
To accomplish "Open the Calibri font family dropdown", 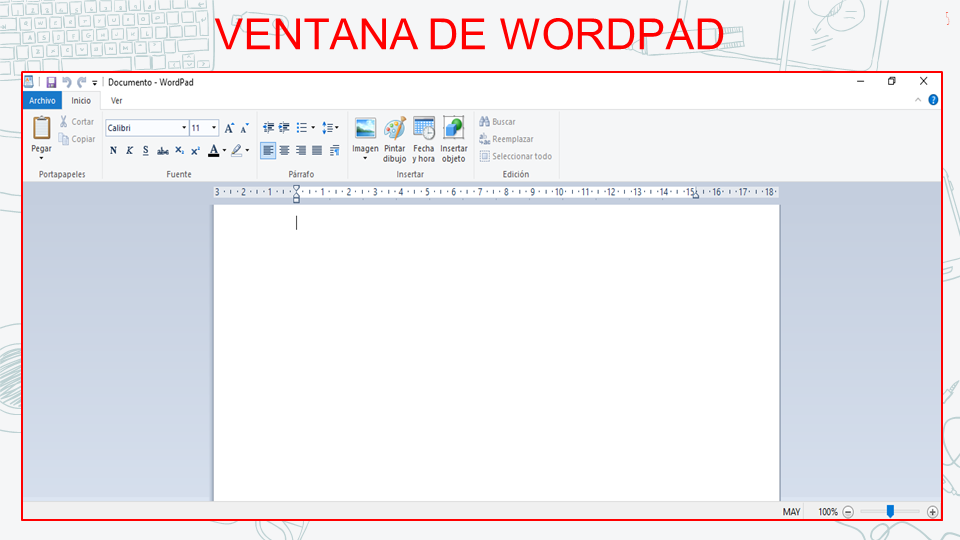I will pyautogui.click(x=184, y=128).
